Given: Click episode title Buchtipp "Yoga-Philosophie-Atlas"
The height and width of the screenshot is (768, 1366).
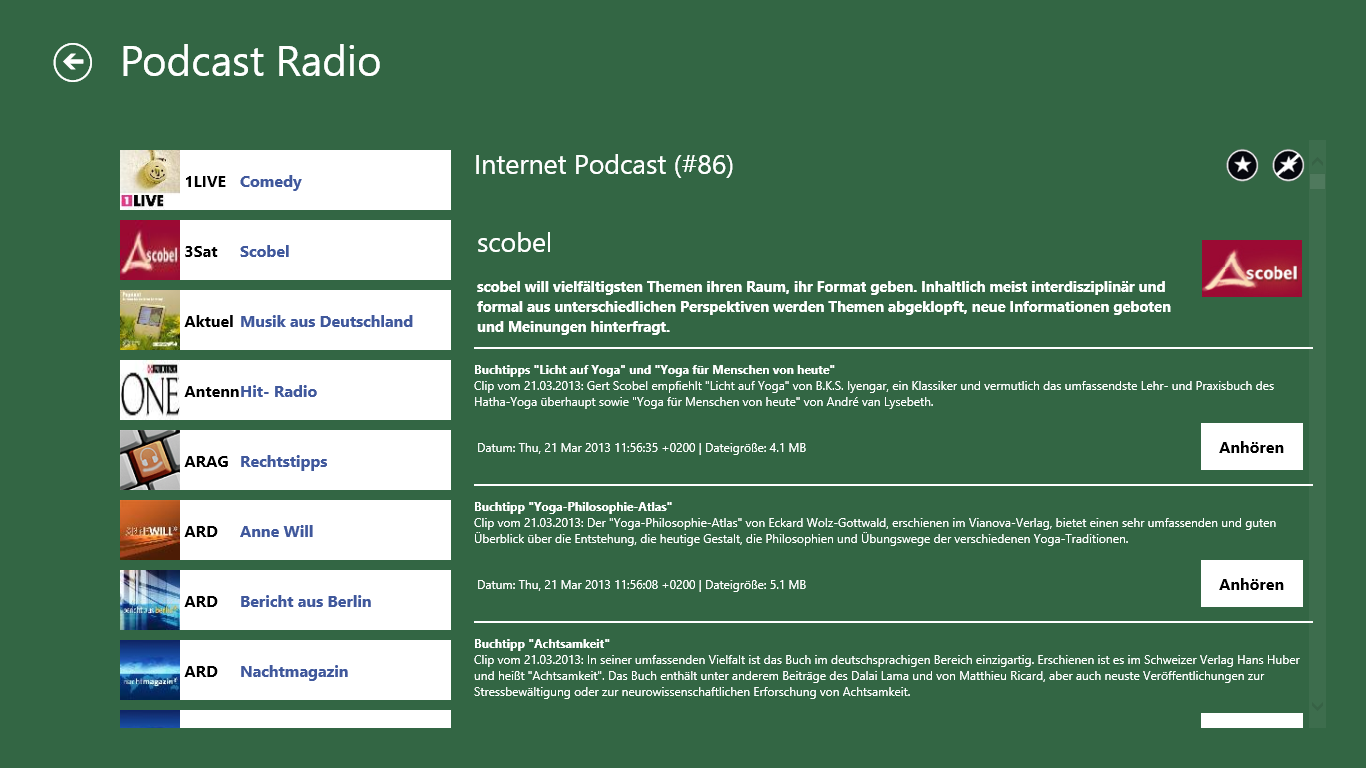Looking at the screenshot, I should coord(573,507).
